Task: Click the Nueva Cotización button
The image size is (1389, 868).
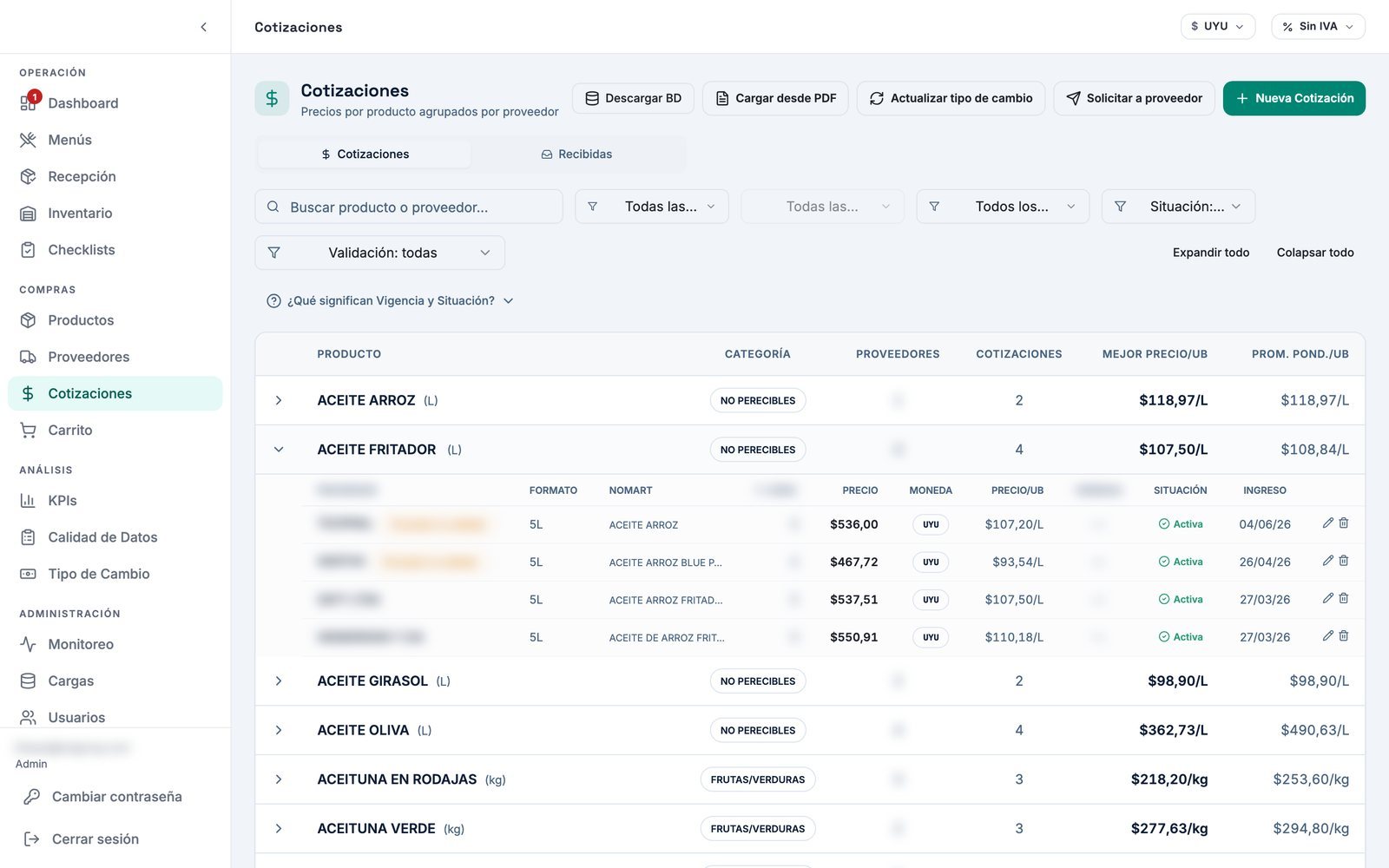Action: click(1294, 98)
